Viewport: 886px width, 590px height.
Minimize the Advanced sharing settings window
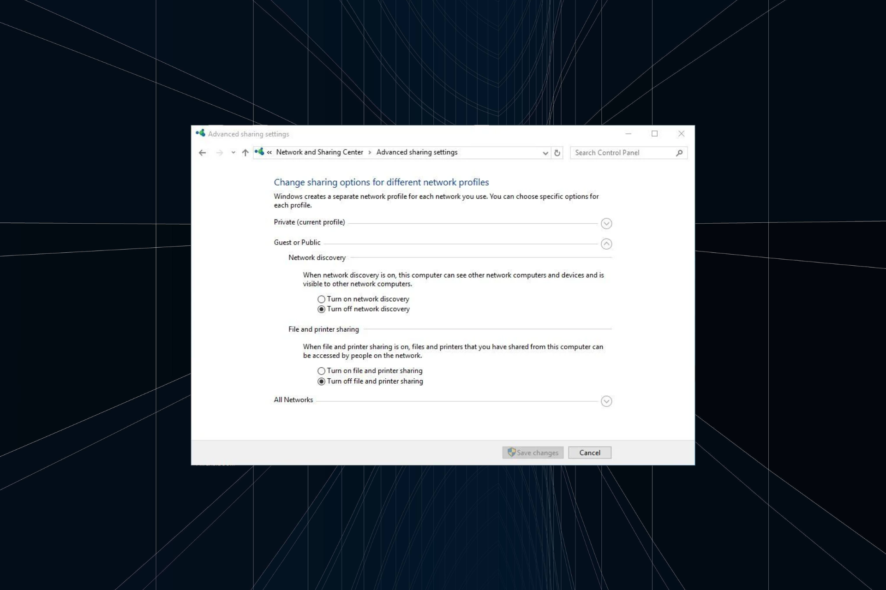click(628, 134)
